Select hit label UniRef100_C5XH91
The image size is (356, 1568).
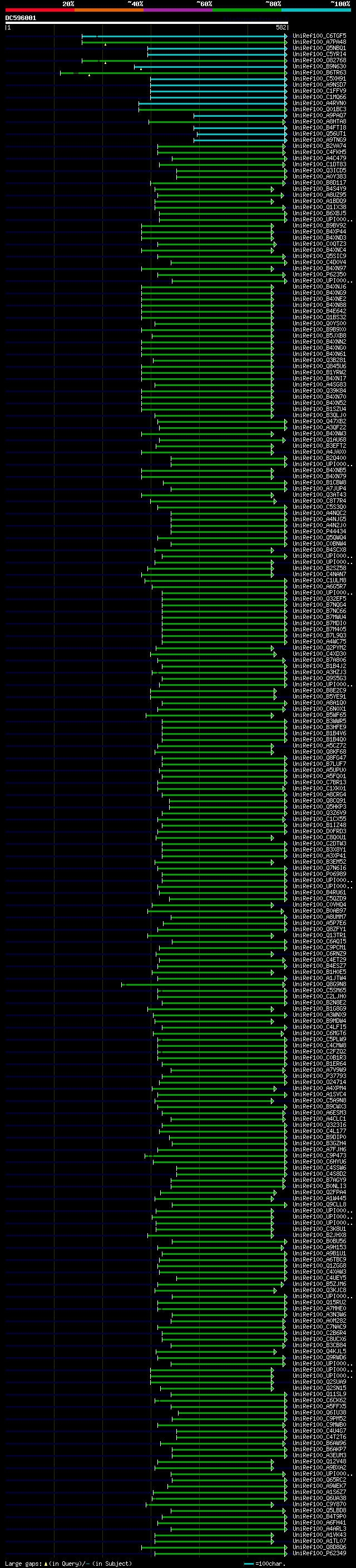319,78
